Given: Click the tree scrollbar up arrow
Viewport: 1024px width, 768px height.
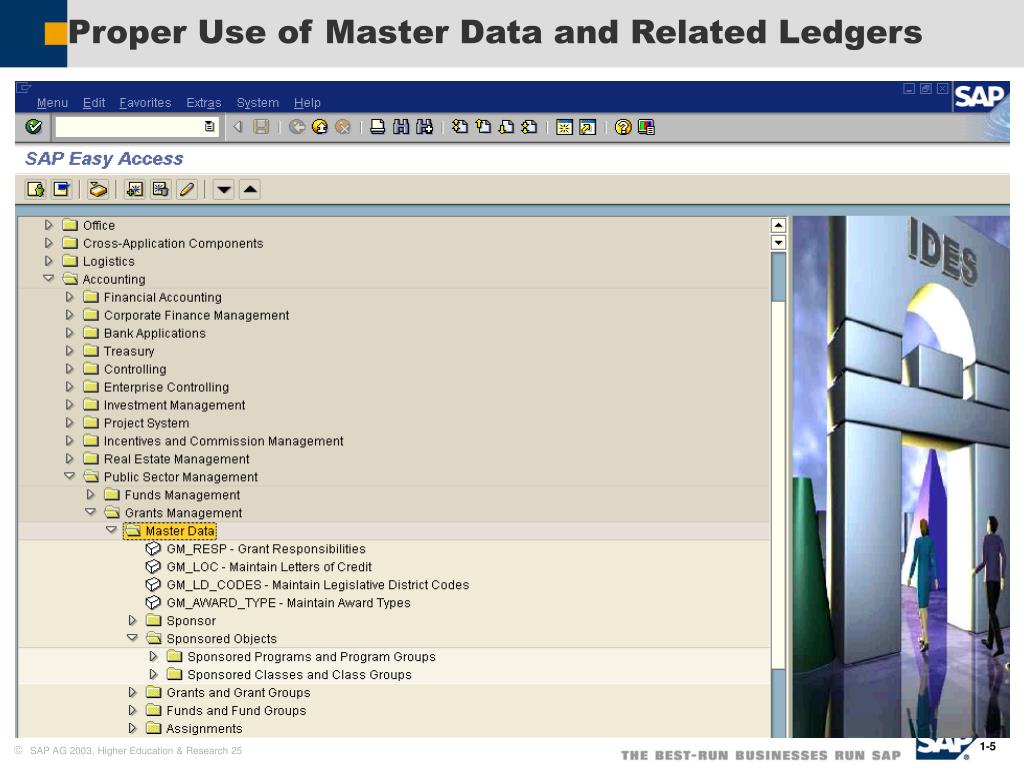Looking at the screenshot, I should click(x=778, y=225).
